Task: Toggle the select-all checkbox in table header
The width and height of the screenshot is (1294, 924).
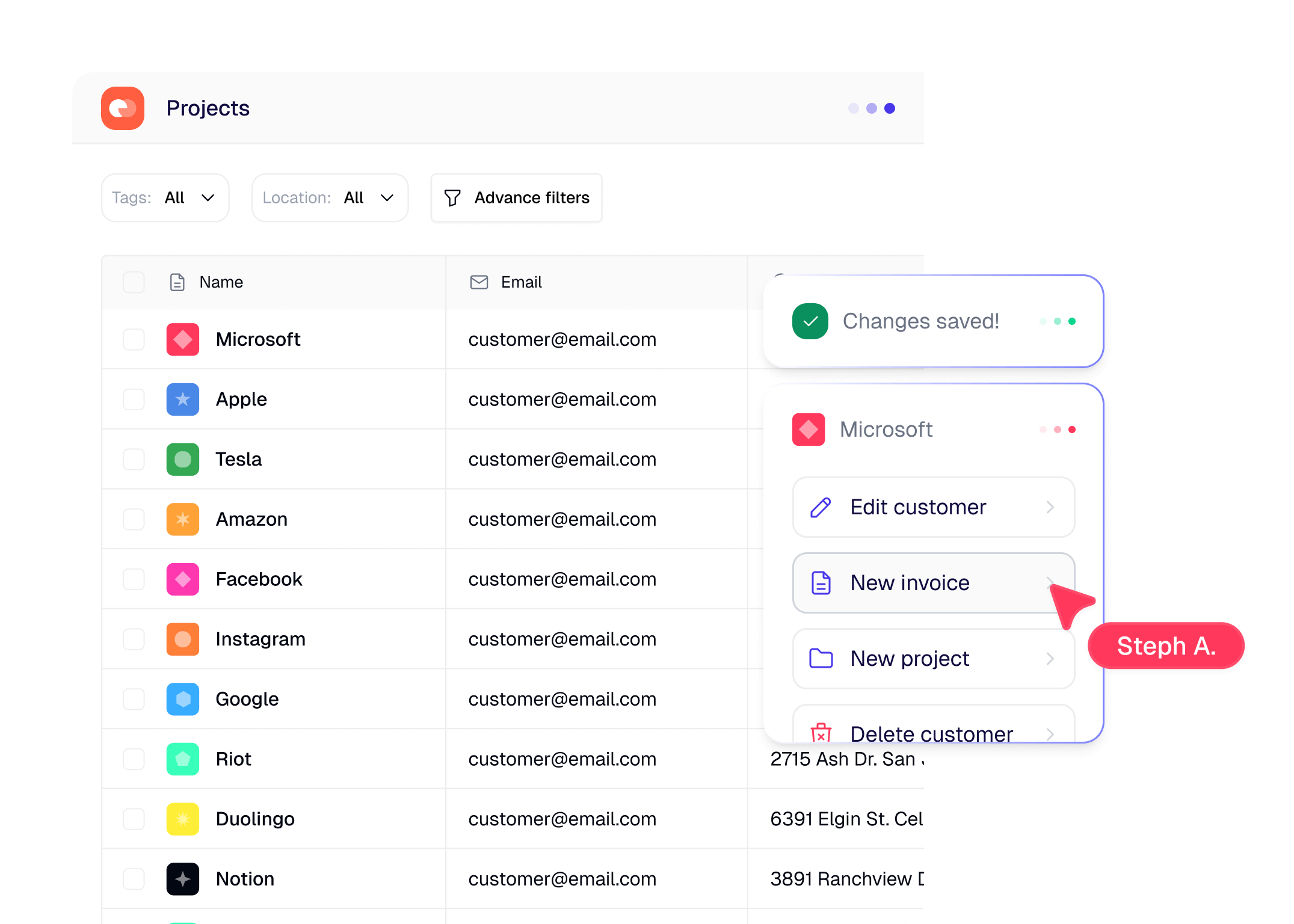Action: (134, 282)
